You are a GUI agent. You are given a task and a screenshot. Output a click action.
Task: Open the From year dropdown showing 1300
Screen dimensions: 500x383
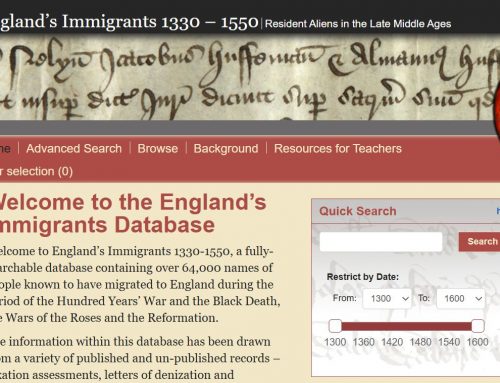point(387,298)
